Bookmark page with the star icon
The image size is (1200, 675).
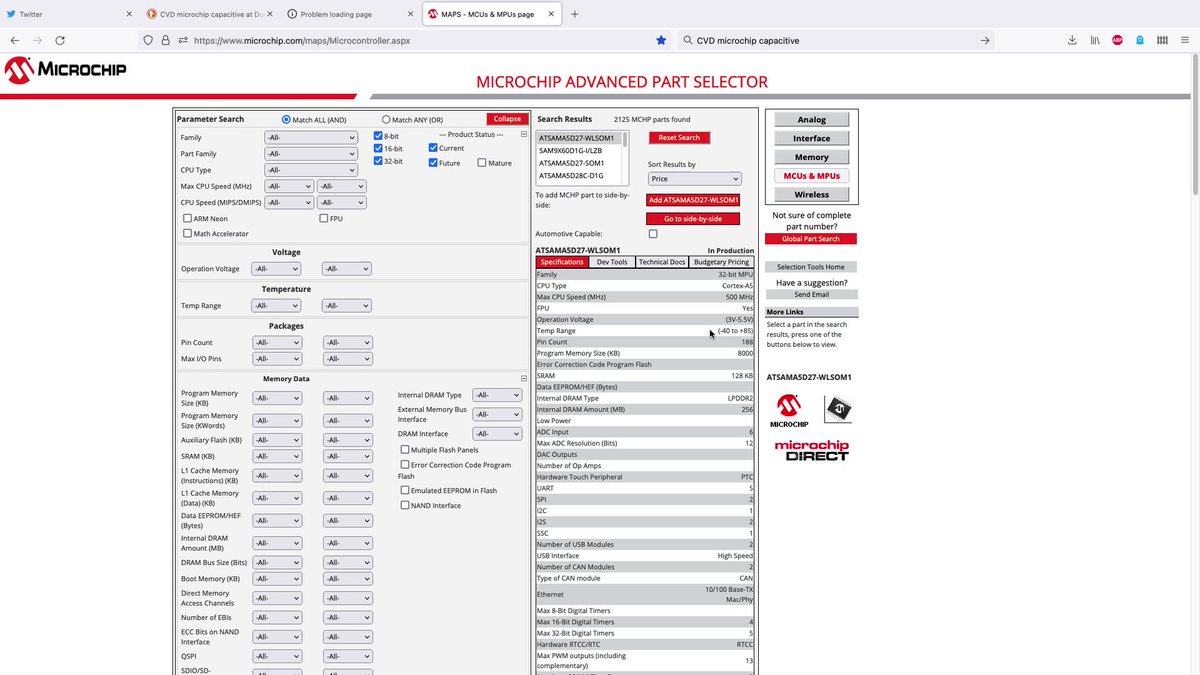(661, 40)
